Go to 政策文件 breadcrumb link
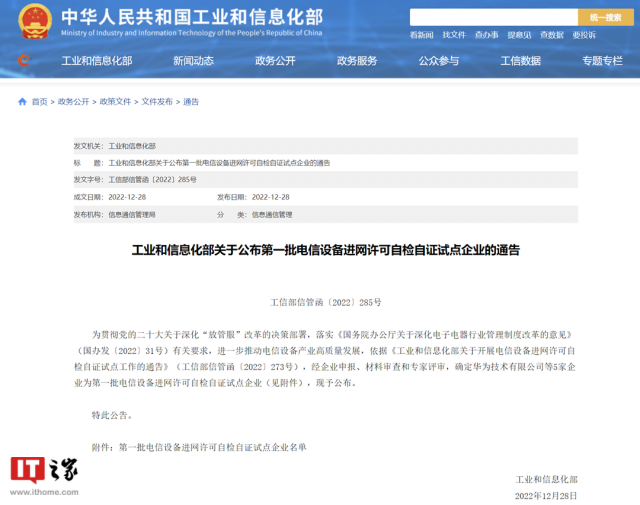The image size is (640, 505). point(116,102)
